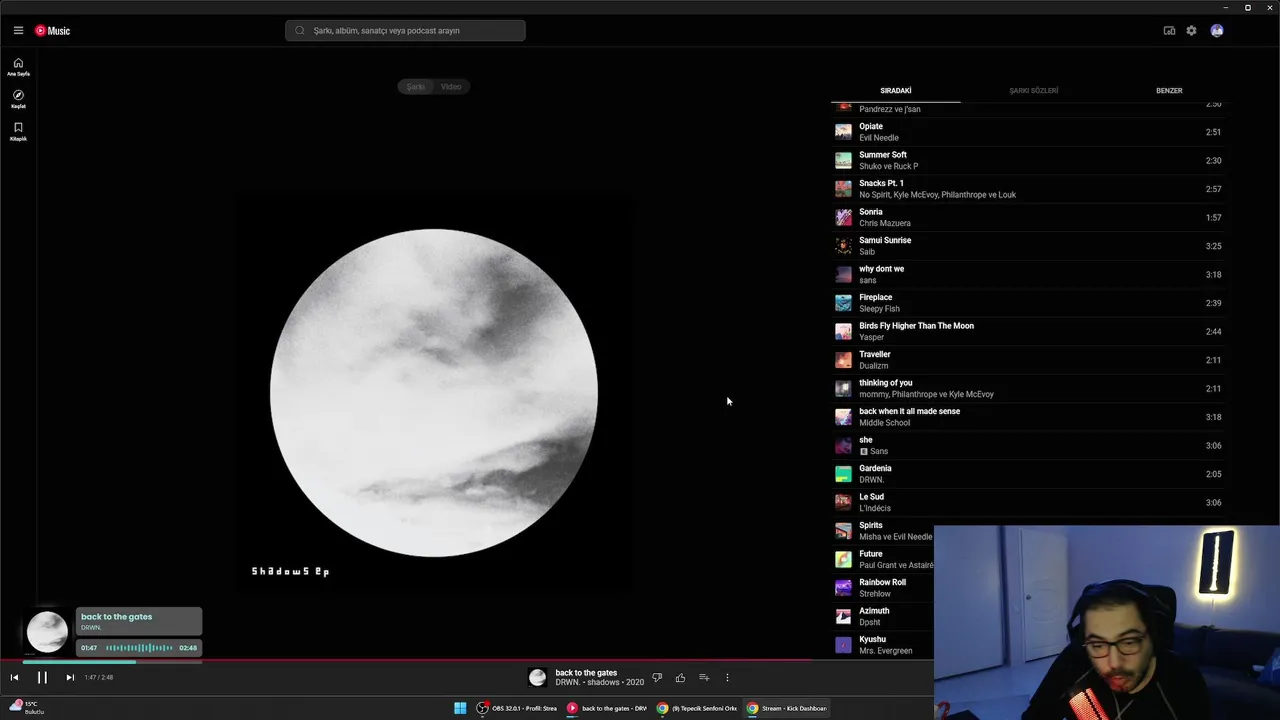1280x720 pixels.
Task: Select the ŞARKI SÖZLERİ tab
Action: 1033,91
